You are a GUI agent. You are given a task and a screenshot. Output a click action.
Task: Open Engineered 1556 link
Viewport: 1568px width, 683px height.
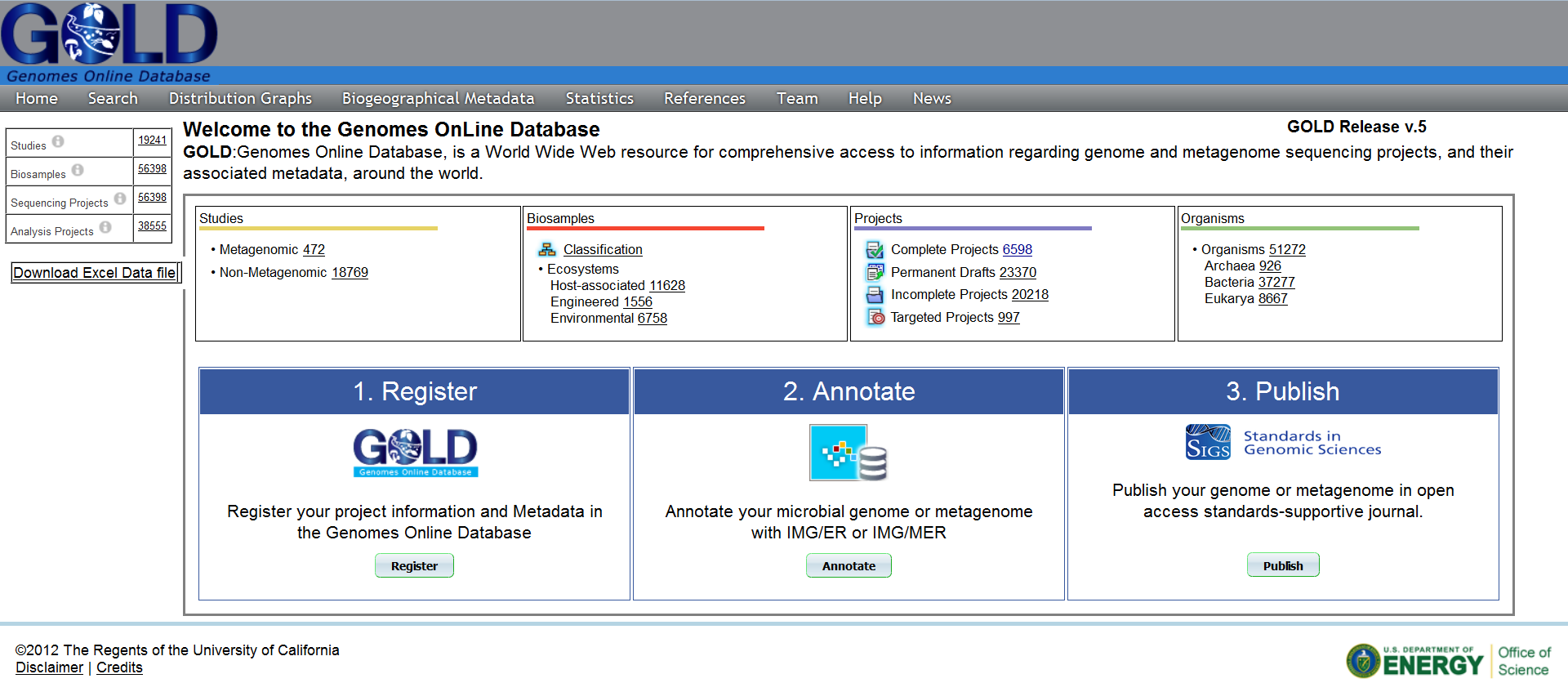click(x=638, y=301)
